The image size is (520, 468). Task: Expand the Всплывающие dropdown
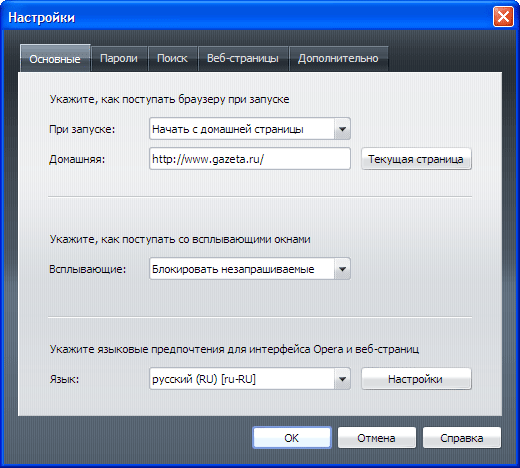(x=250, y=269)
